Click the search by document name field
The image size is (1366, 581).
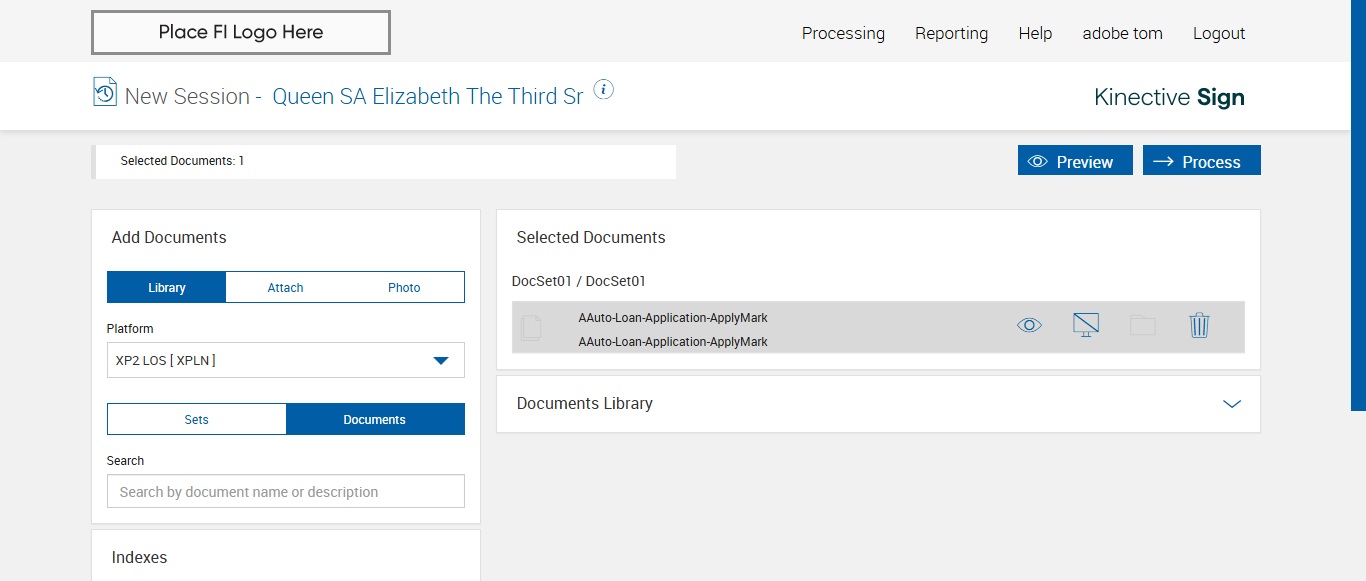pos(285,491)
